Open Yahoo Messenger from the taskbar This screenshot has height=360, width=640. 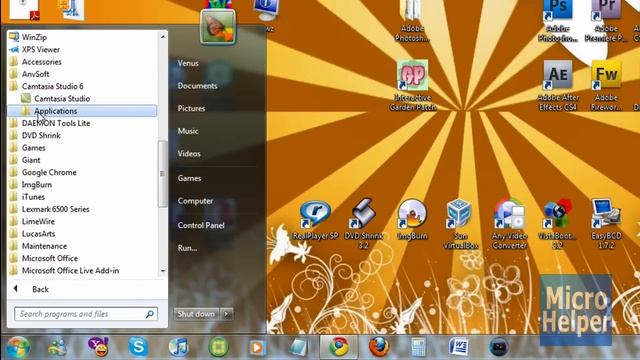pos(98,347)
